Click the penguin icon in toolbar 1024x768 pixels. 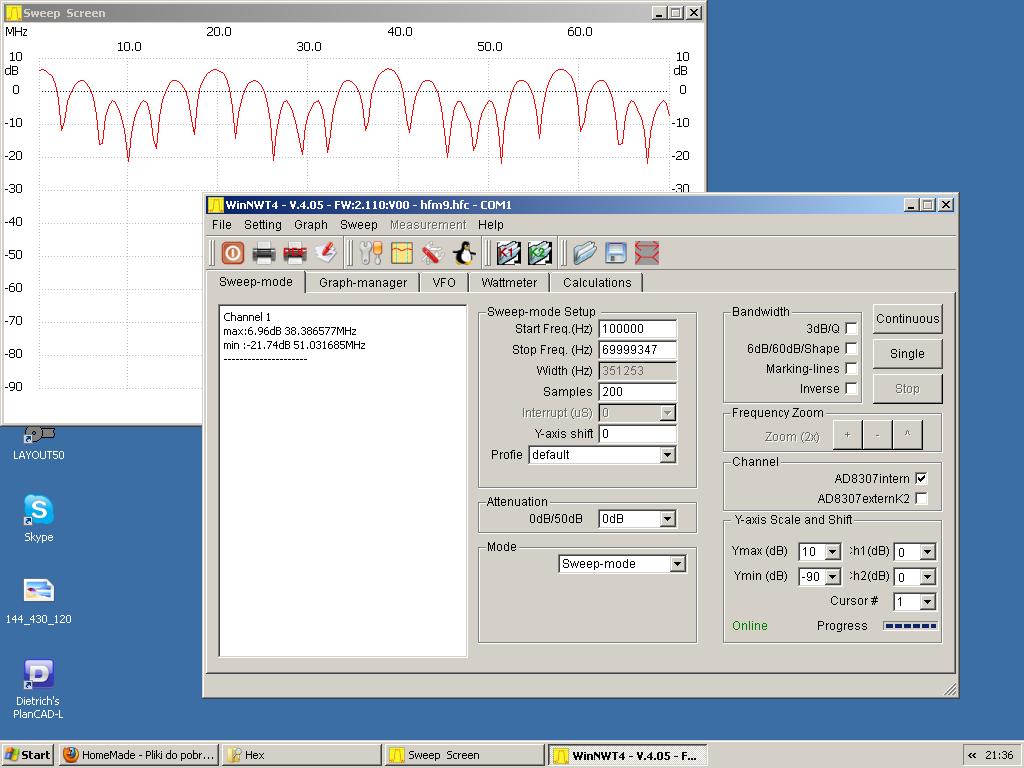click(x=464, y=253)
